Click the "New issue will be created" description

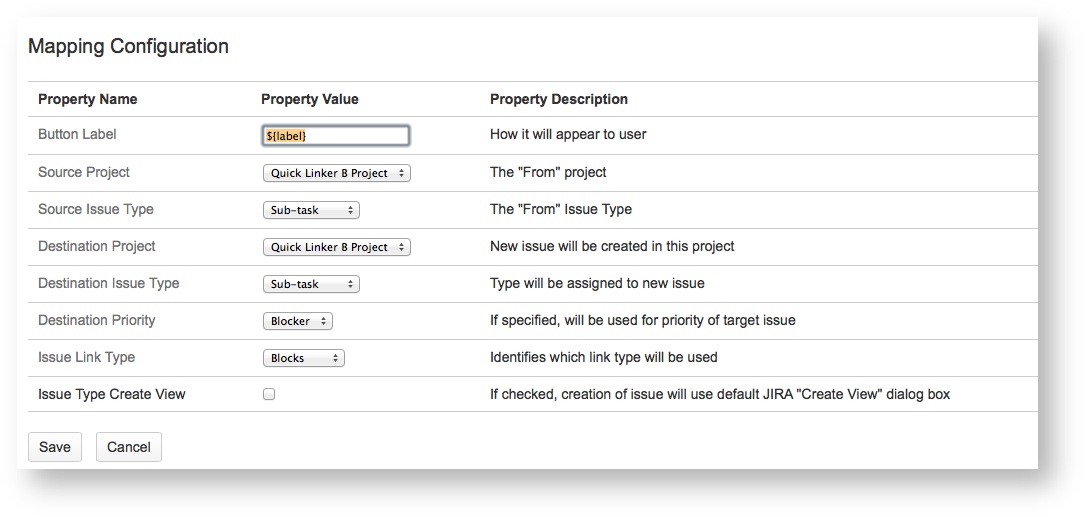click(612, 246)
